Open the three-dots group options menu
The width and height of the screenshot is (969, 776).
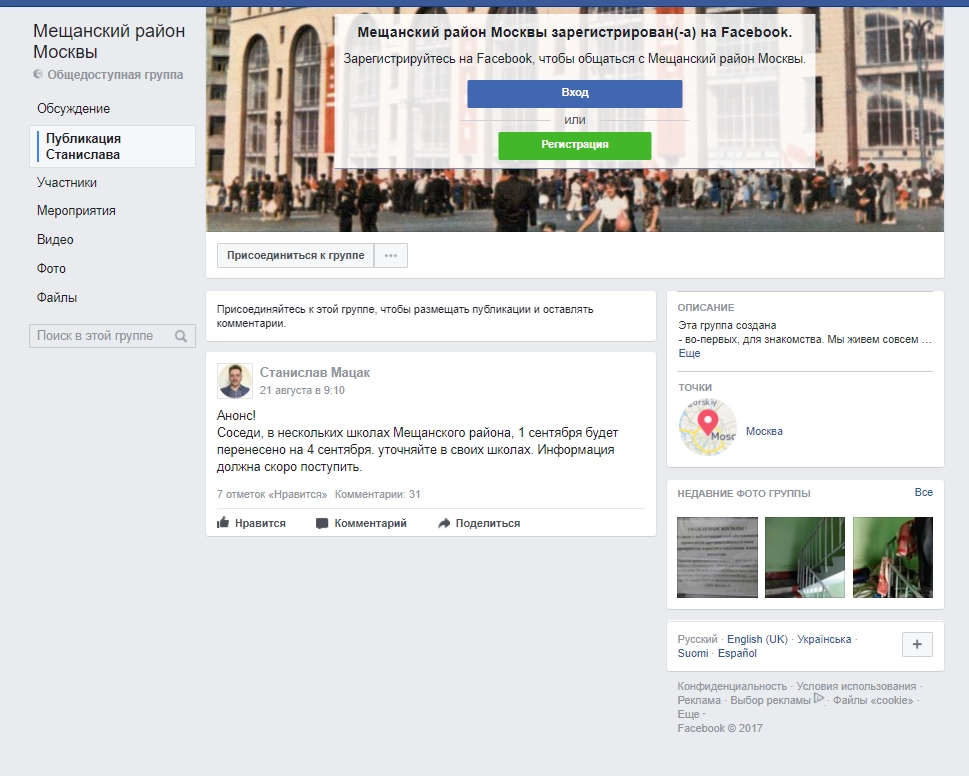click(391, 256)
